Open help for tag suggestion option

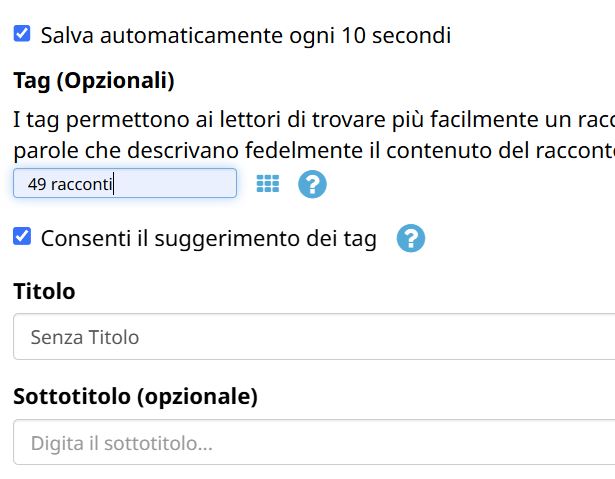(x=411, y=238)
